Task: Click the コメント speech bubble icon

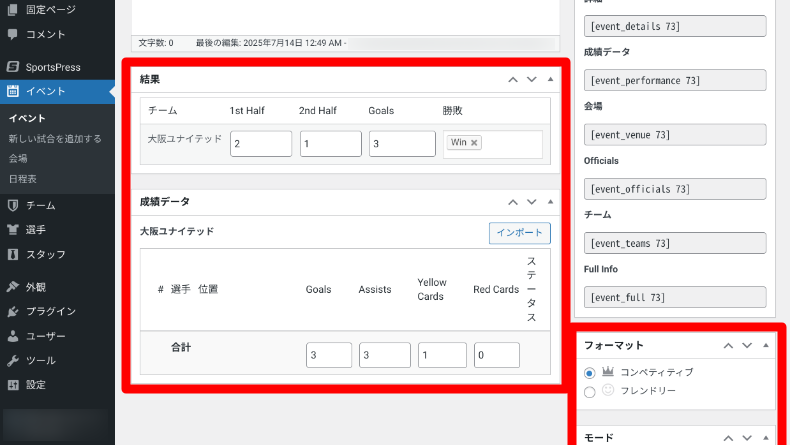Action: pyautogui.click(x=13, y=34)
